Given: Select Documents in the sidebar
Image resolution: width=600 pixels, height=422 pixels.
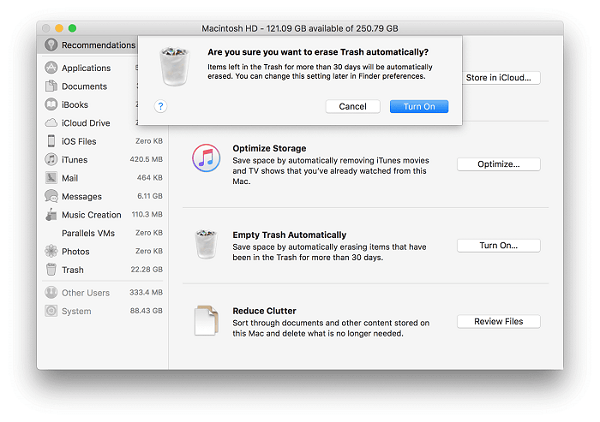Looking at the screenshot, I should pyautogui.click(x=84, y=86).
